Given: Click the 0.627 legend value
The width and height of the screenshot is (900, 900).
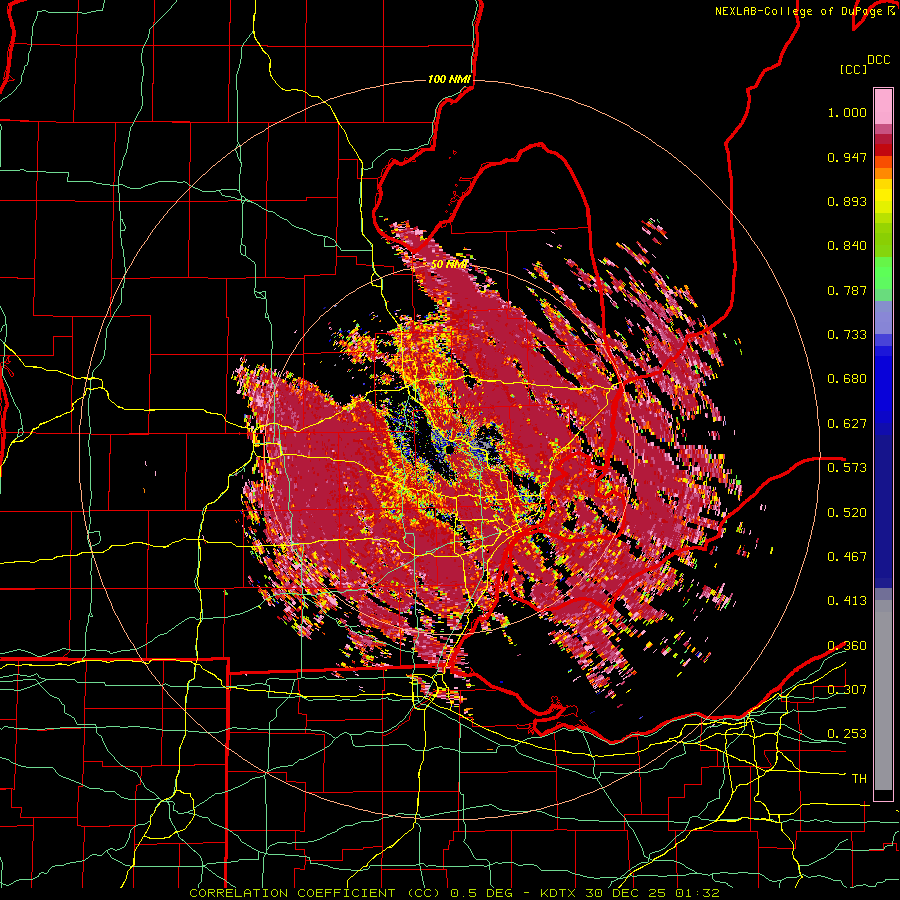Looking at the screenshot, I should point(847,424).
